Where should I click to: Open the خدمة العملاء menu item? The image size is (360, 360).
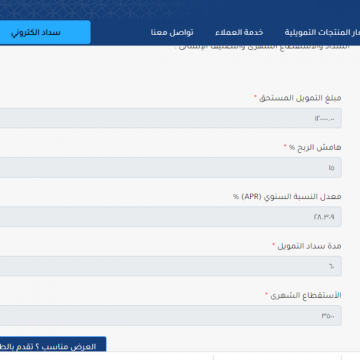239,32
